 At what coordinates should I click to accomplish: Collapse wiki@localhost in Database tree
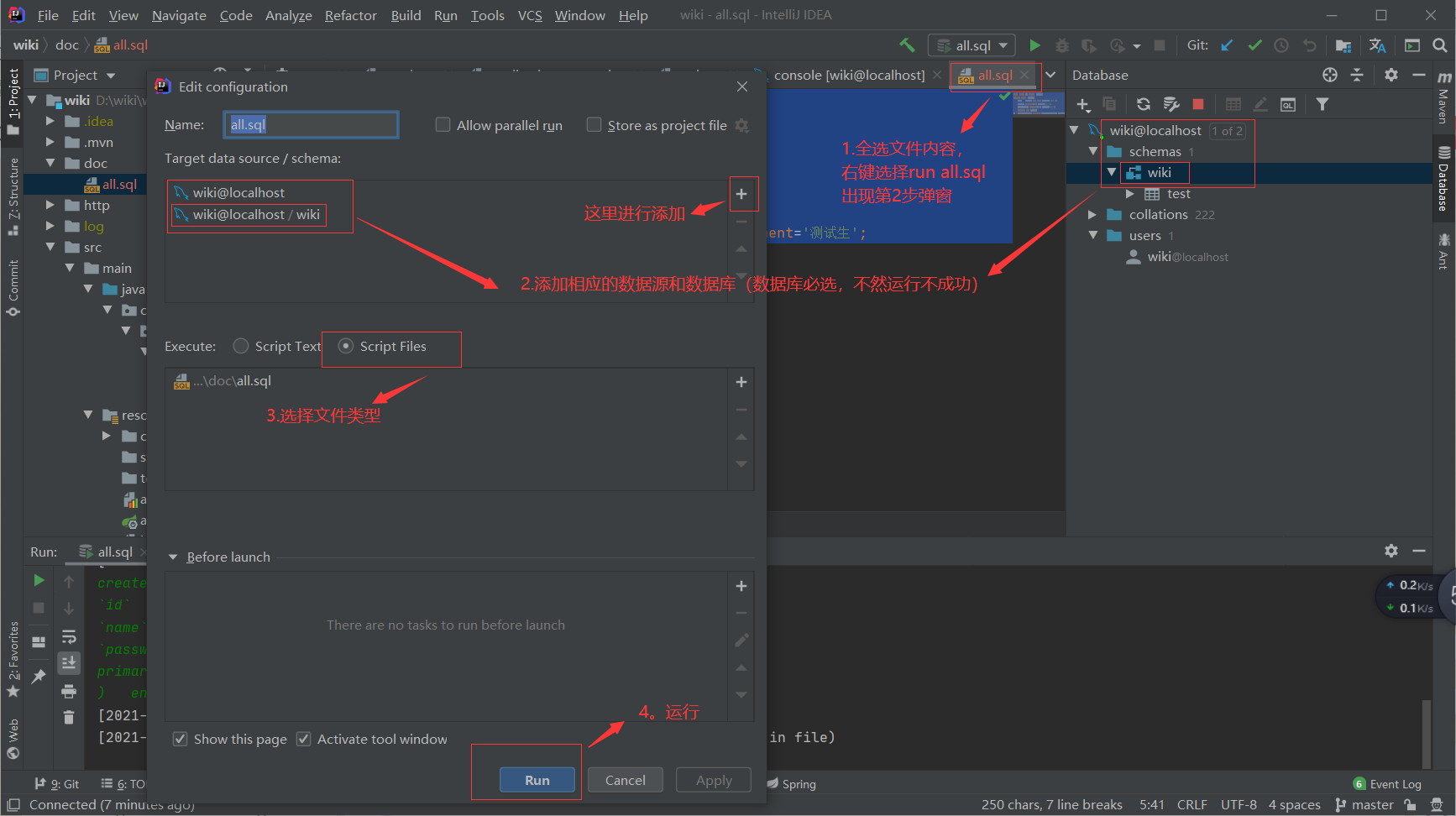(x=1074, y=130)
